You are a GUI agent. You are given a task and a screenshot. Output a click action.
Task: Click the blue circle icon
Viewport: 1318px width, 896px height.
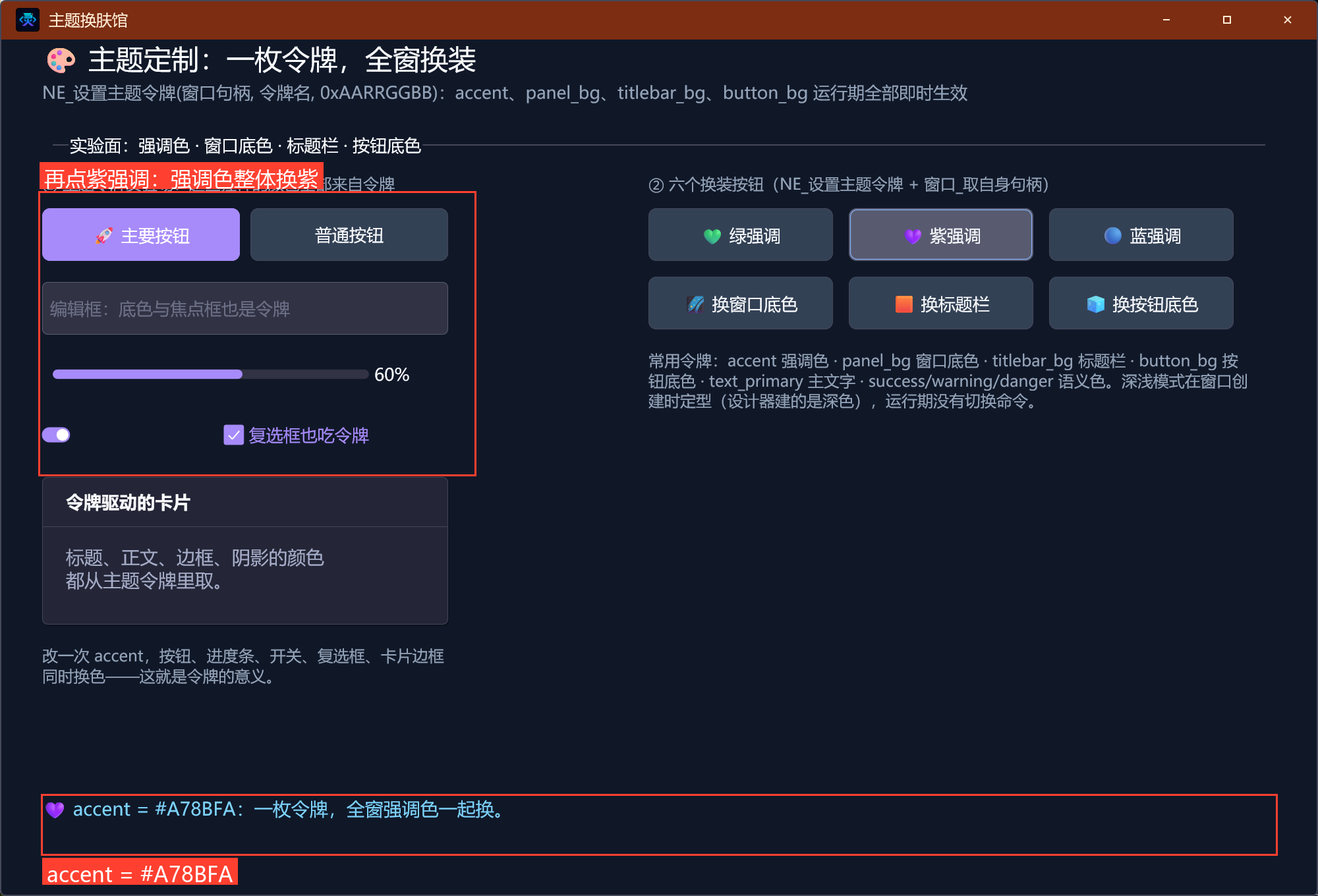[x=1113, y=235]
